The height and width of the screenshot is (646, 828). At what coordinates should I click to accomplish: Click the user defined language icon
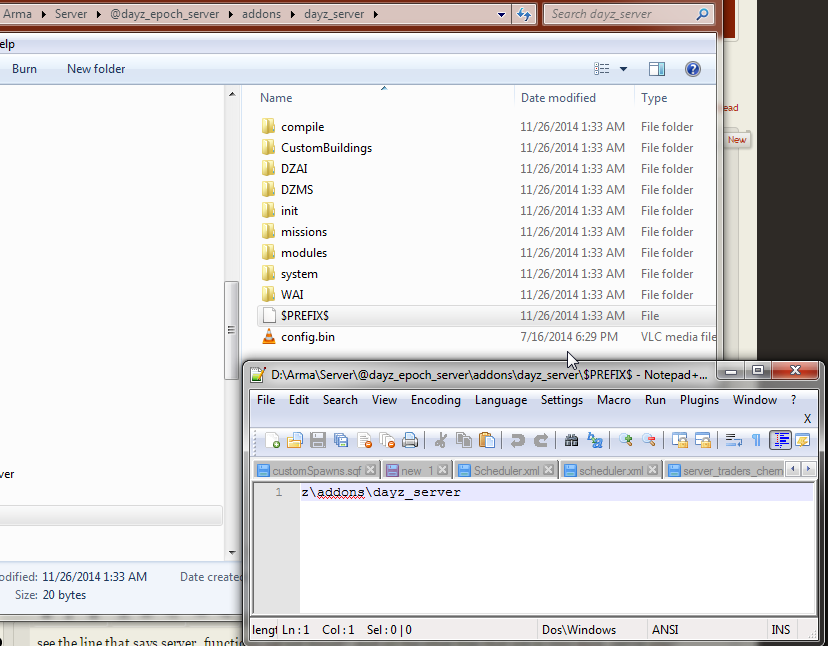[803, 440]
